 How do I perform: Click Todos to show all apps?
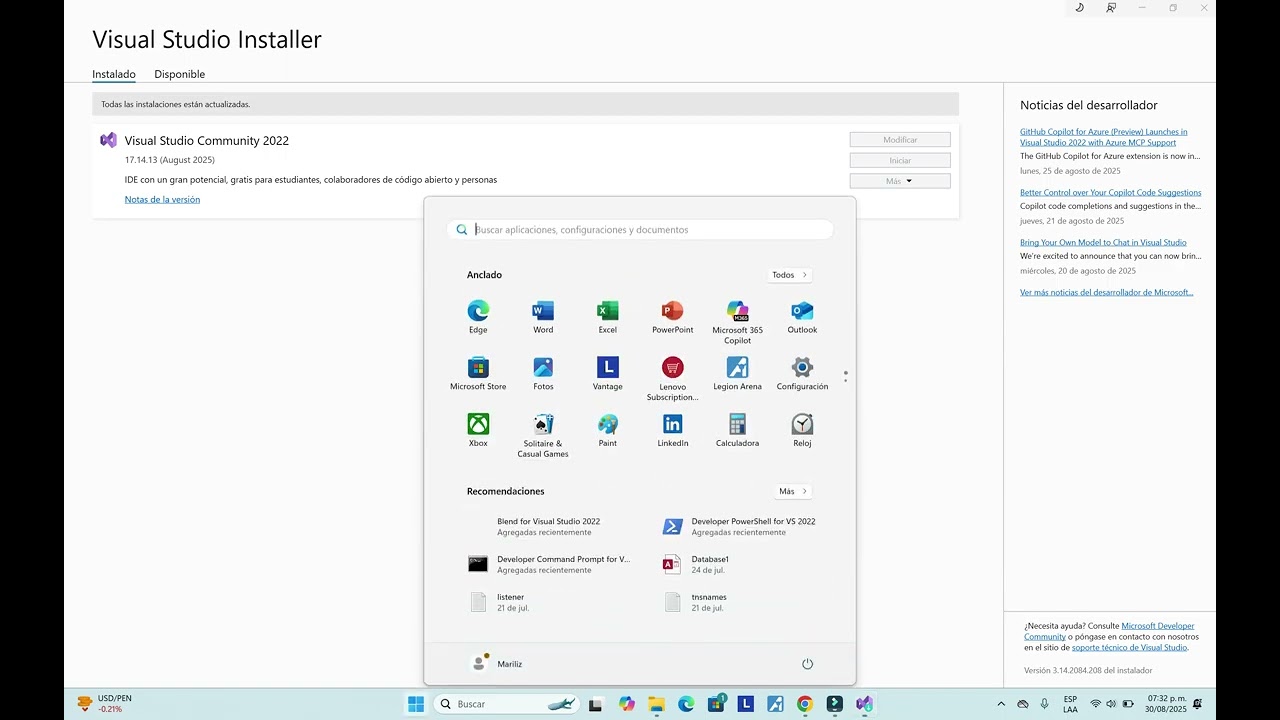pos(790,275)
